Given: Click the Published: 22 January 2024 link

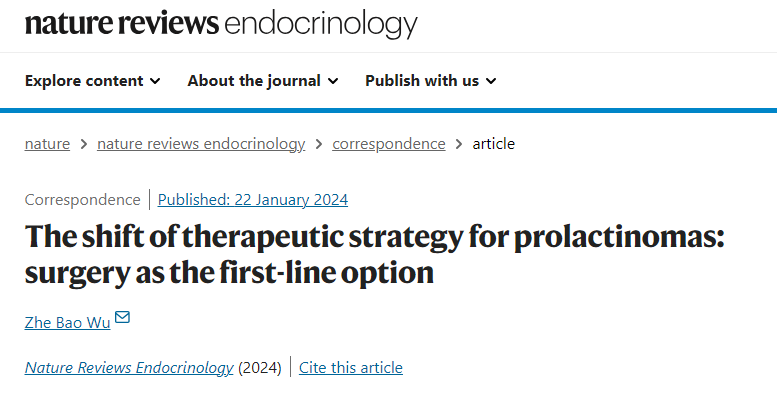Looking at the screenshot, I should coord(253,199).
